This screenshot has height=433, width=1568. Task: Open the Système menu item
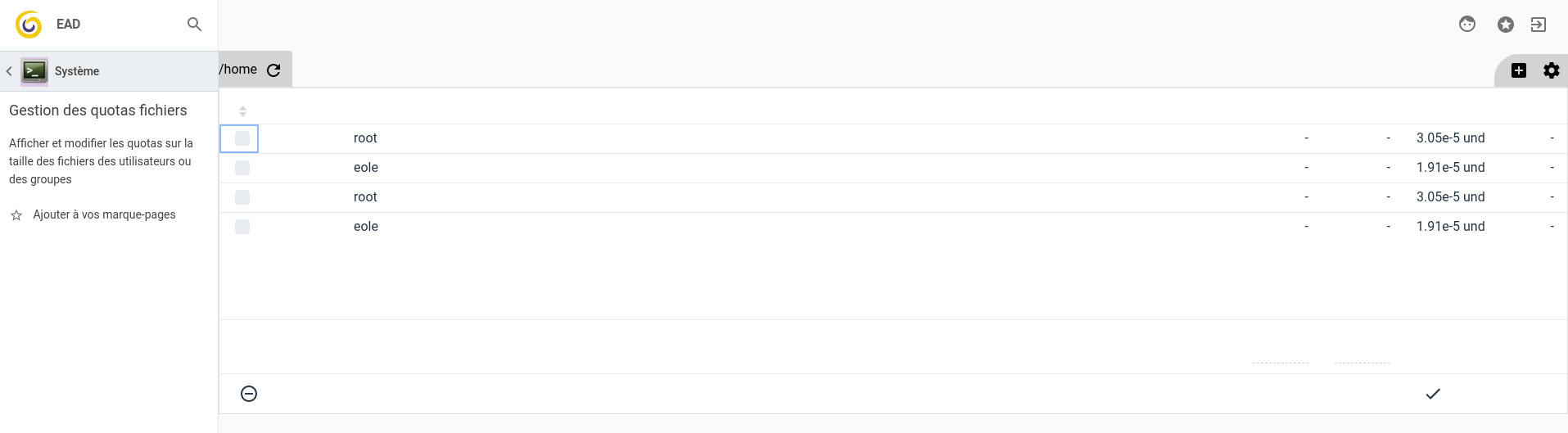click(x=77, y=71)
